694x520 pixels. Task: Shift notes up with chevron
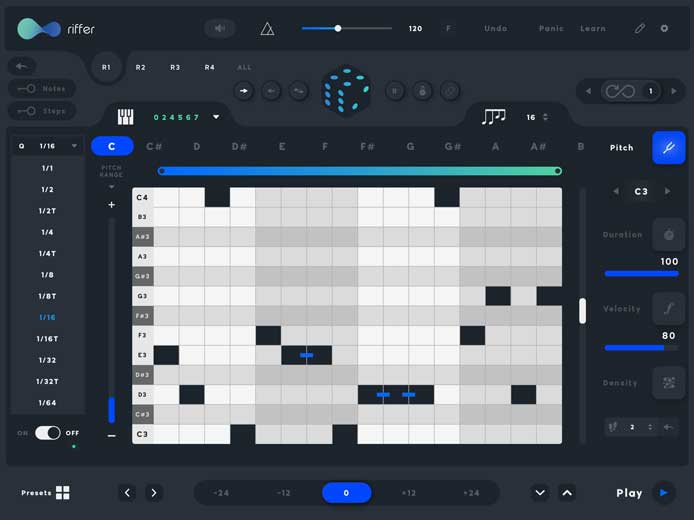point(567,493)
